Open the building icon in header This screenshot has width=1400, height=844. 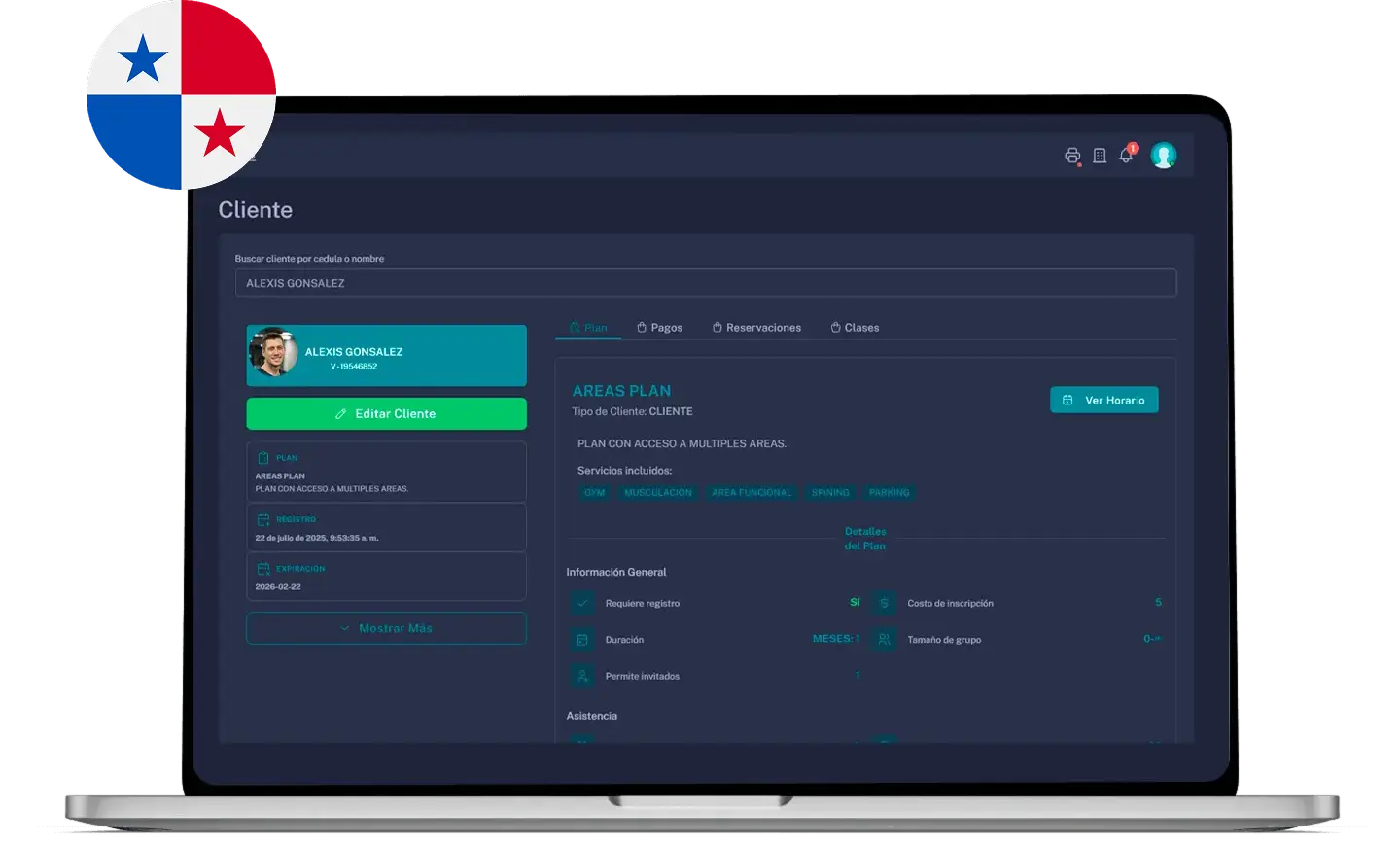[1100, 156]
